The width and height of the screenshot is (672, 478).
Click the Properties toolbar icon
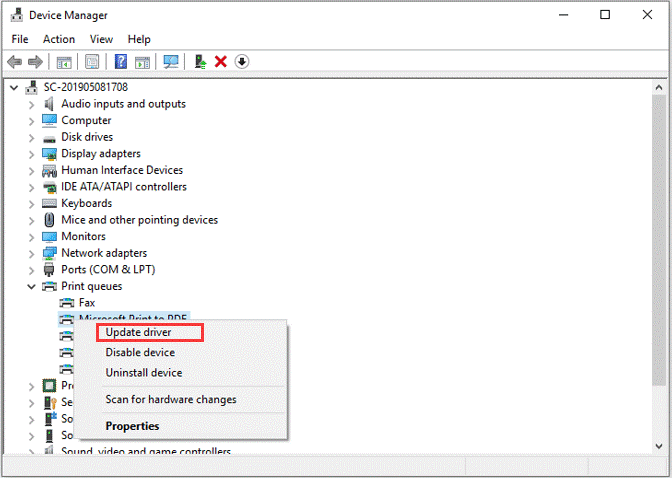pyautogui.click(x=92, y=62)
